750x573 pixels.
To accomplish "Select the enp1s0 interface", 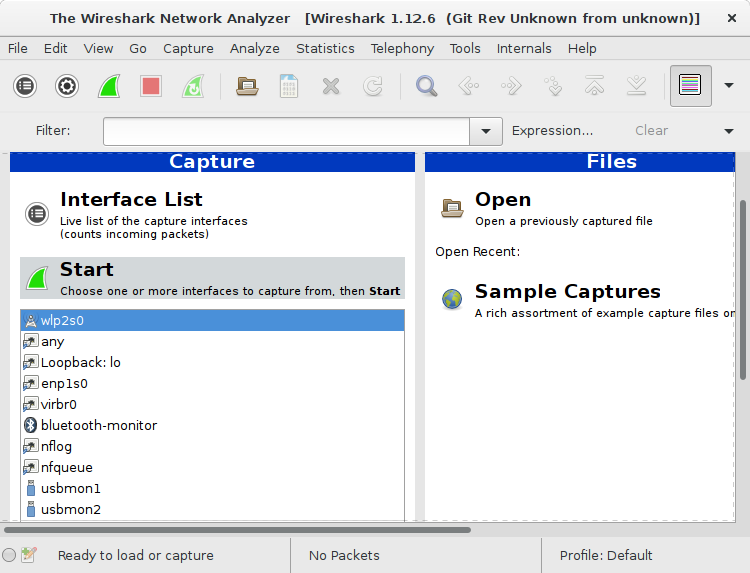I will click(212, 384).
